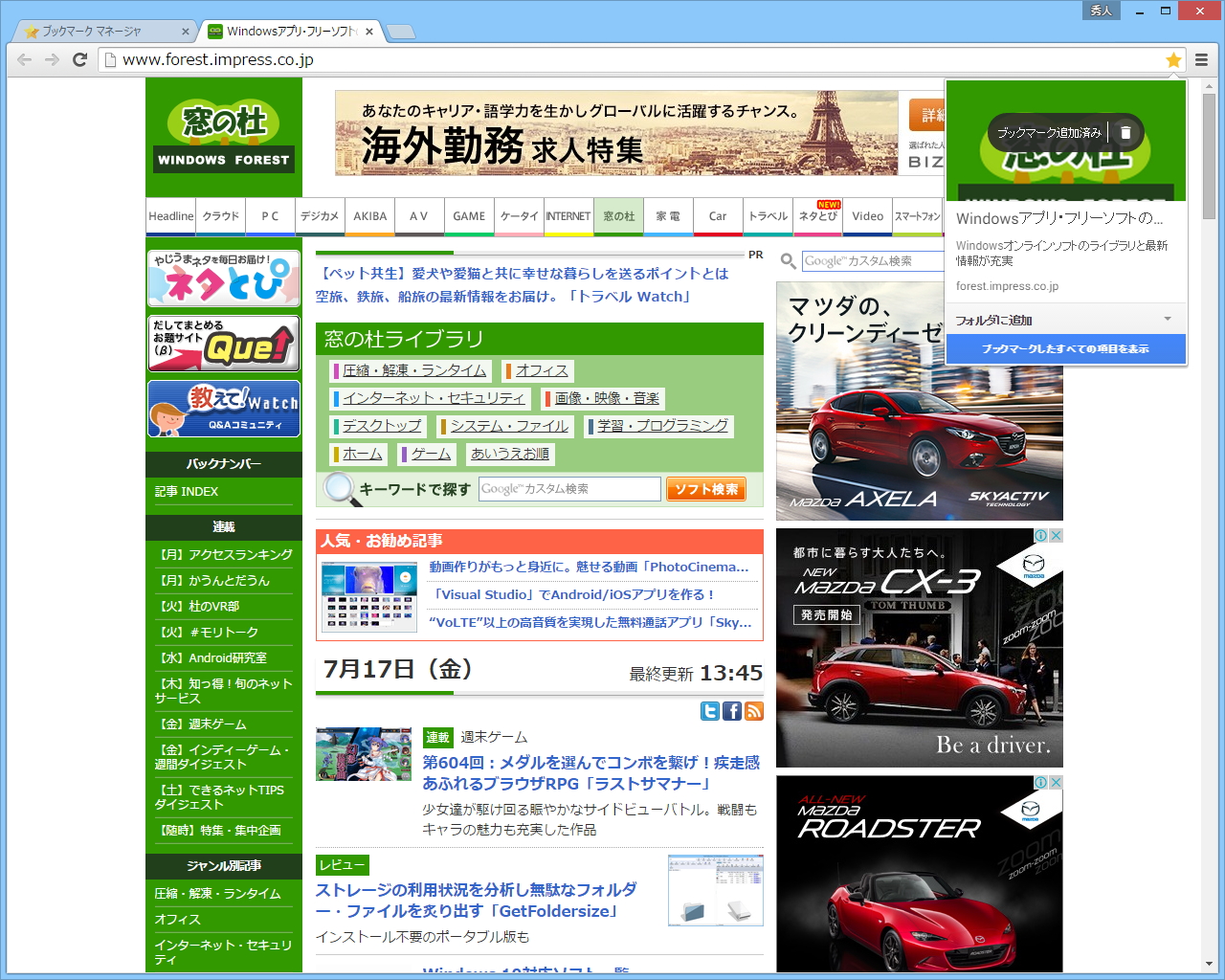The image size is (1225, 980).
Task: Click the Facebook share icon
Action: pos(731,711)
